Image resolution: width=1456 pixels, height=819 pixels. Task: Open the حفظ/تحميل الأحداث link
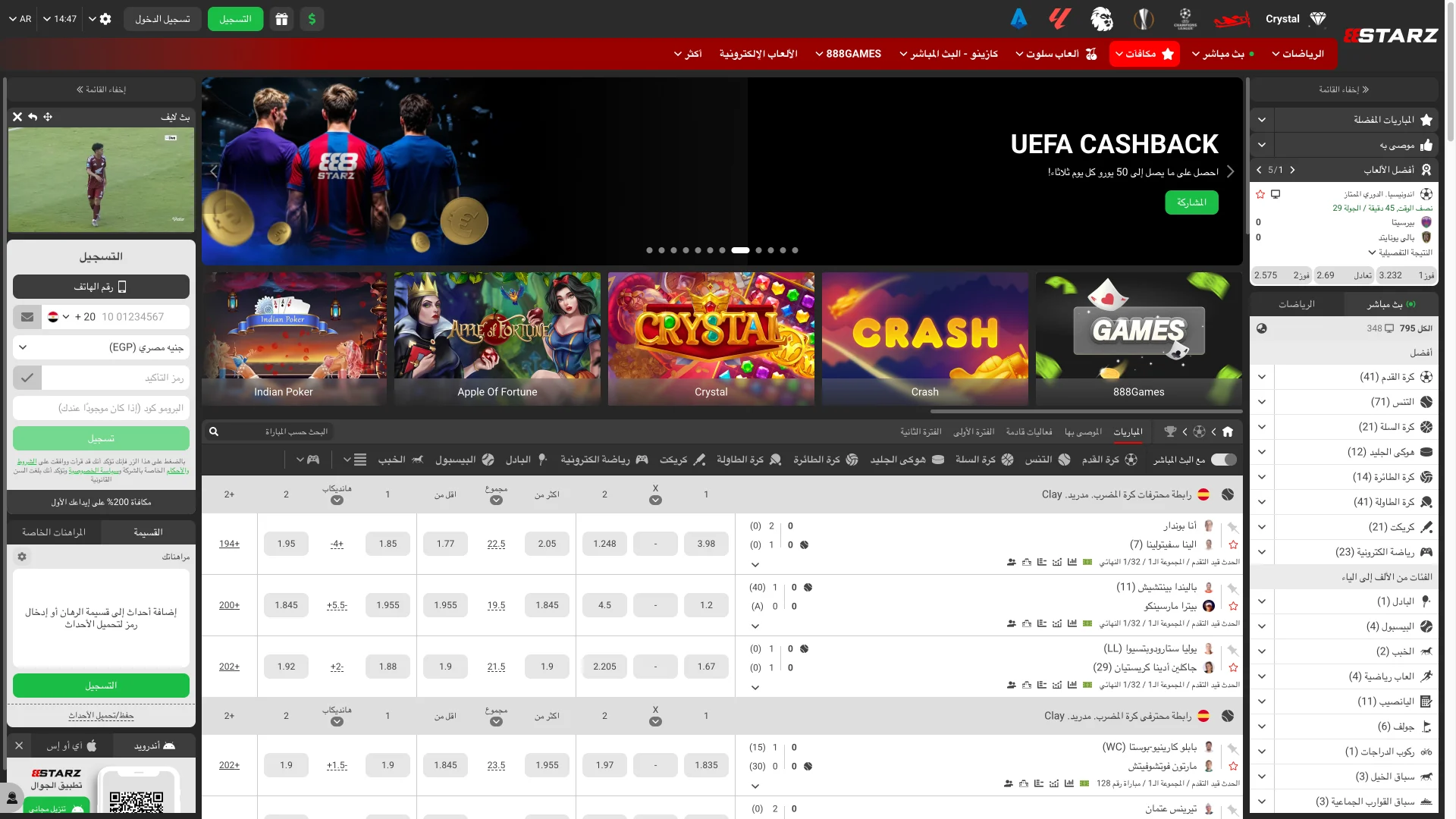(x=101, y=716)
